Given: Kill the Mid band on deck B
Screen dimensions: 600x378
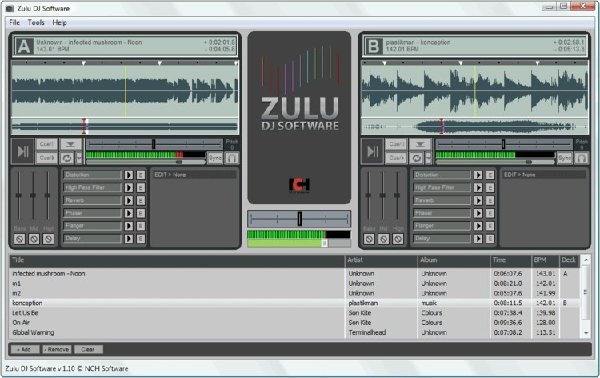Looking at the screenshot, I should tap(383, 239).
